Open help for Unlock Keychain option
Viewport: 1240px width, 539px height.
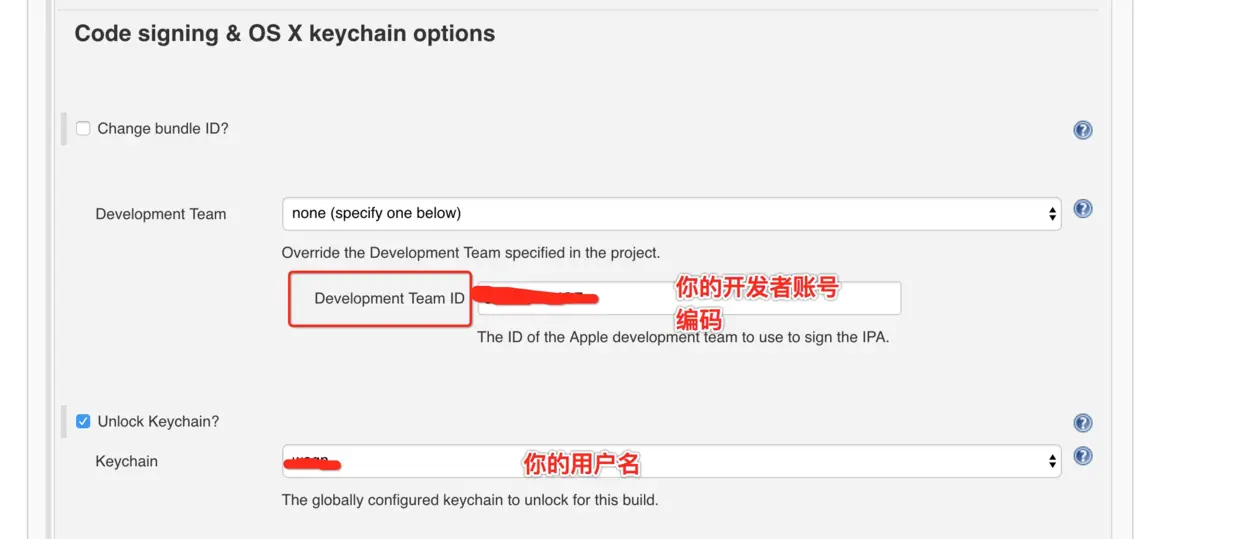point(1082,423)
